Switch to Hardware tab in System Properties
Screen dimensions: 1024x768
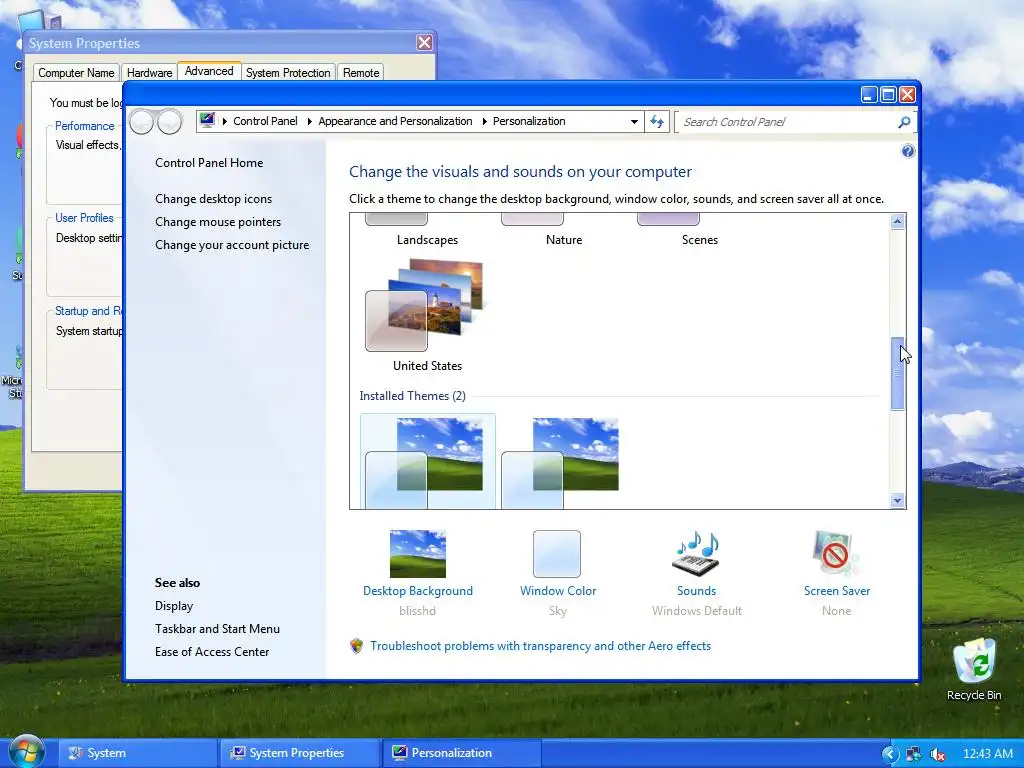(x=150, y=72)
